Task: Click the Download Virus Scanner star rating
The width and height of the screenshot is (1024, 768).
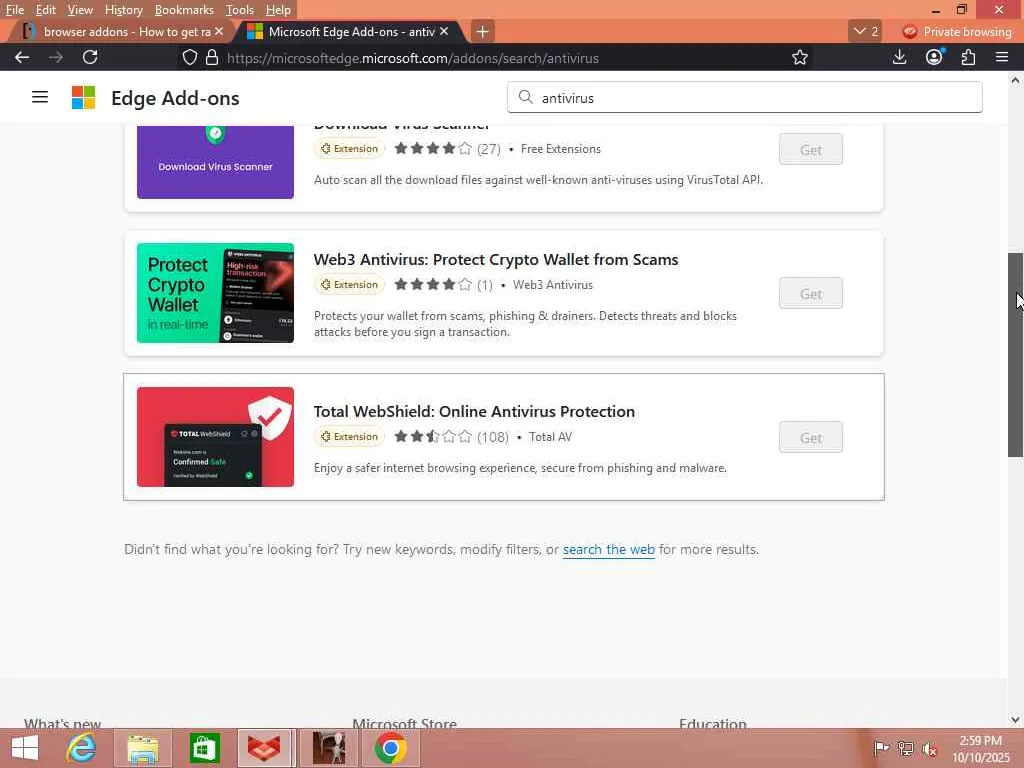Action: point(432,148)
